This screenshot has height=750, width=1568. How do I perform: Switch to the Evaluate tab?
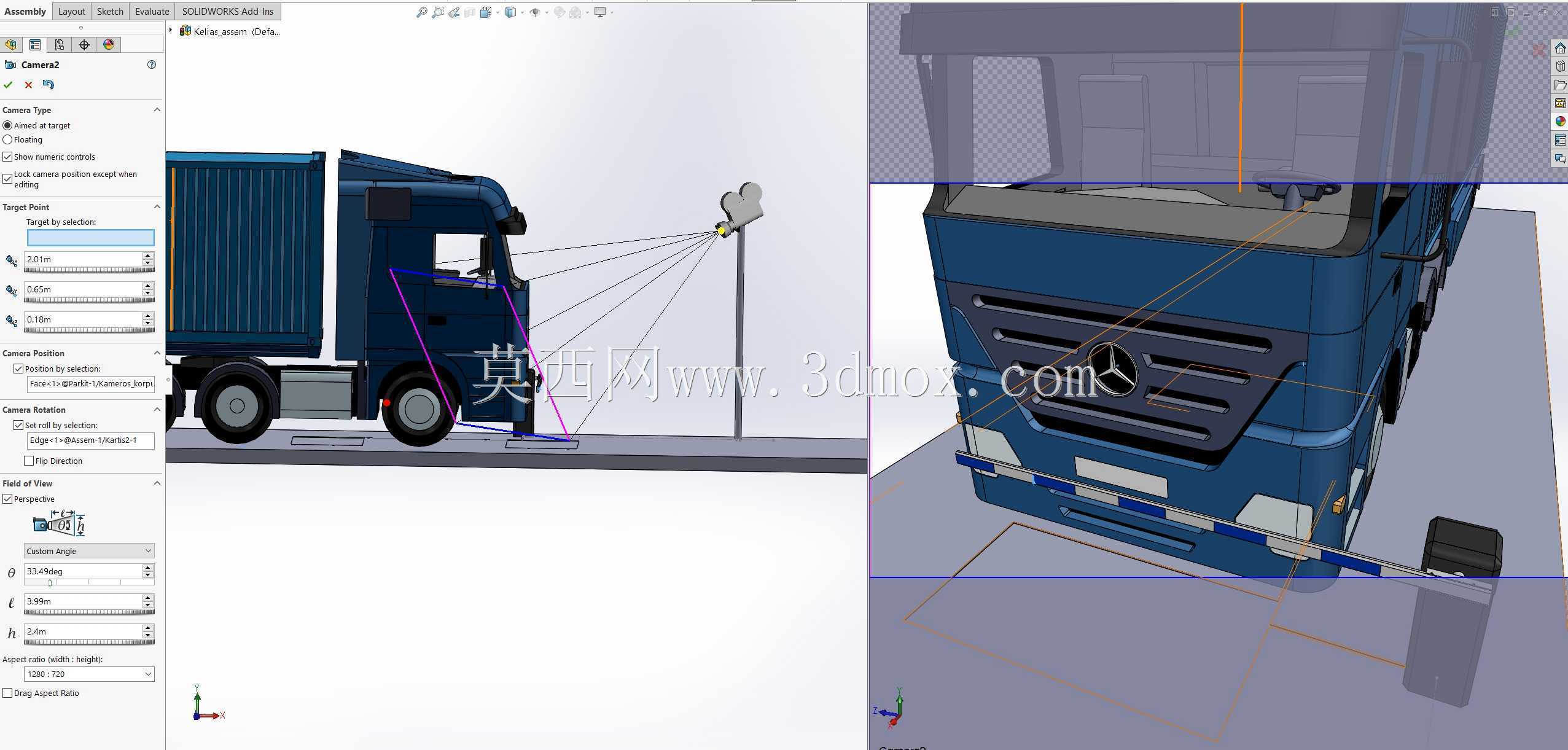[x=152, y=11]
